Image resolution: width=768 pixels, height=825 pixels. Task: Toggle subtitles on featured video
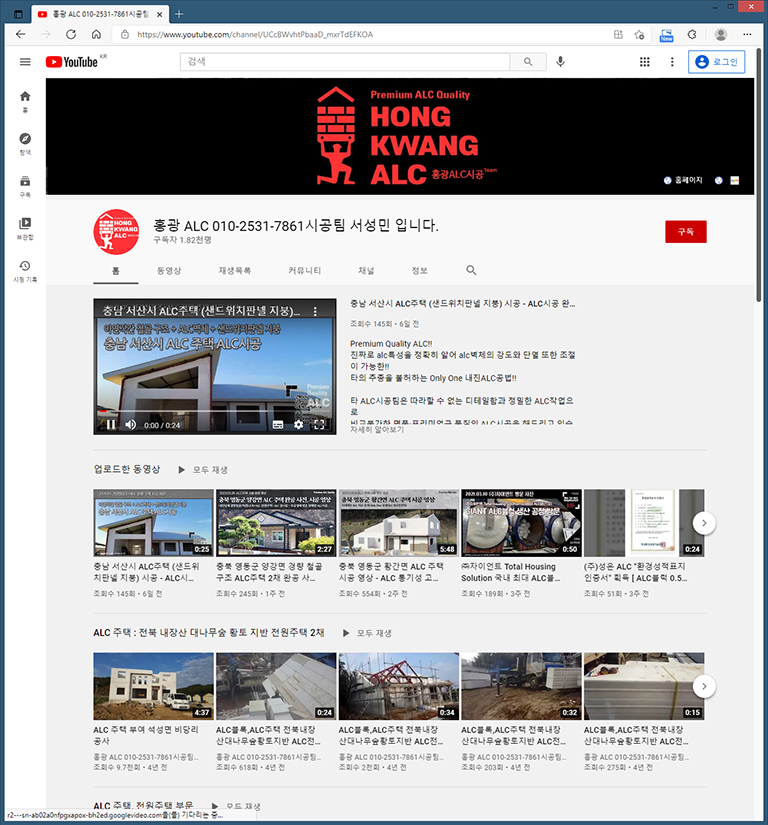coord(278,425)
